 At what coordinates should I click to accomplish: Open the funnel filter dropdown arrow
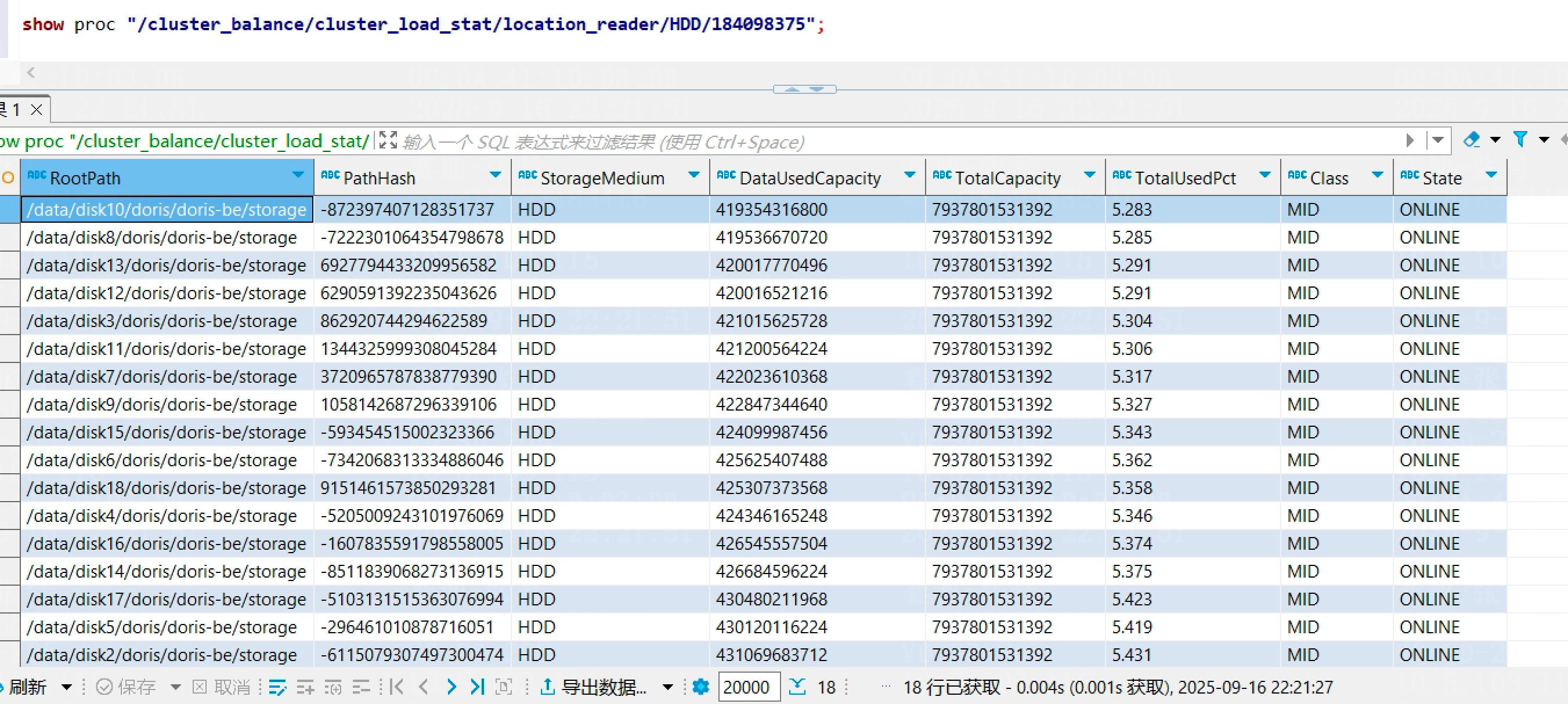click(1544, 140)
